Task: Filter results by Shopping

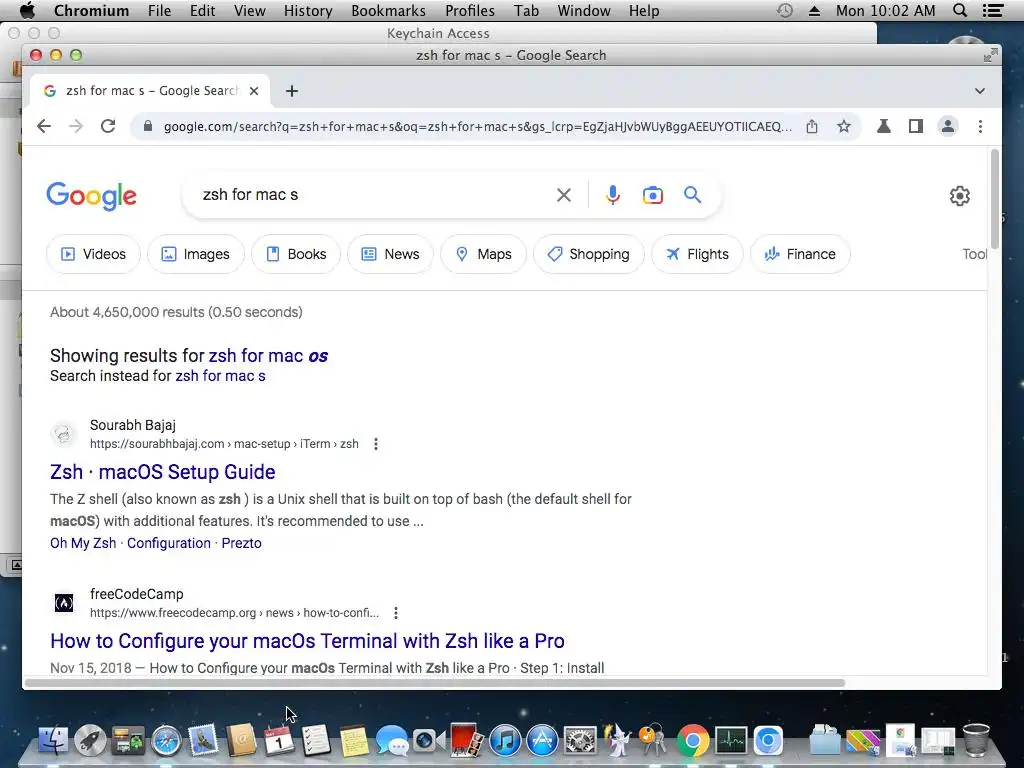Action: (x=588, y=254)
